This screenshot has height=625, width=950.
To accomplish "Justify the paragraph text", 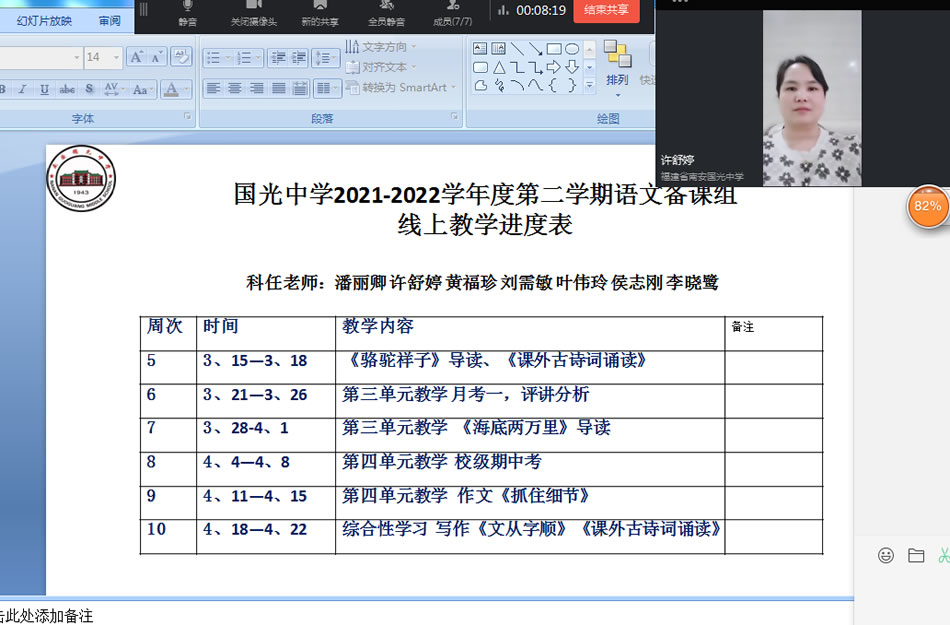I will [x=279, y=89].
